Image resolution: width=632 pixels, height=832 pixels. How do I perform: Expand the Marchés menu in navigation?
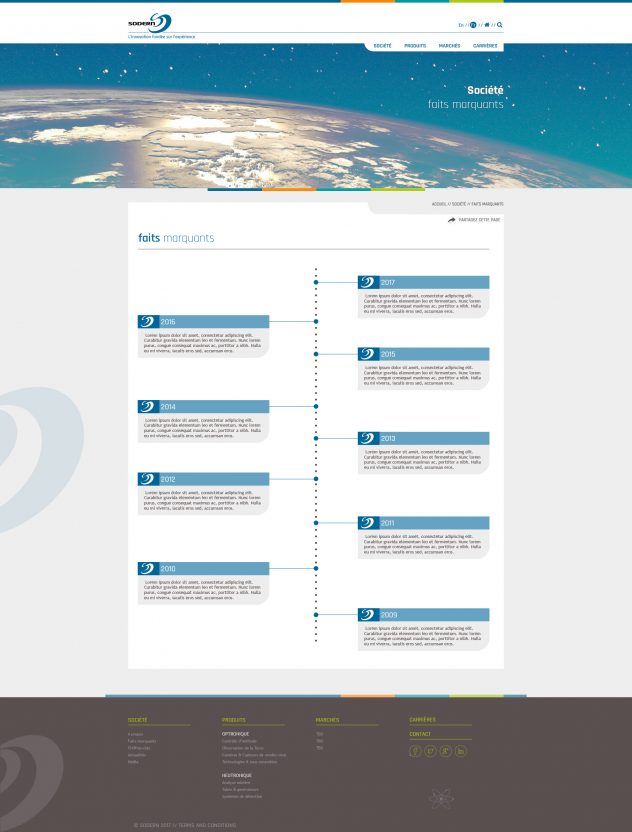click(x=450, y=46)
